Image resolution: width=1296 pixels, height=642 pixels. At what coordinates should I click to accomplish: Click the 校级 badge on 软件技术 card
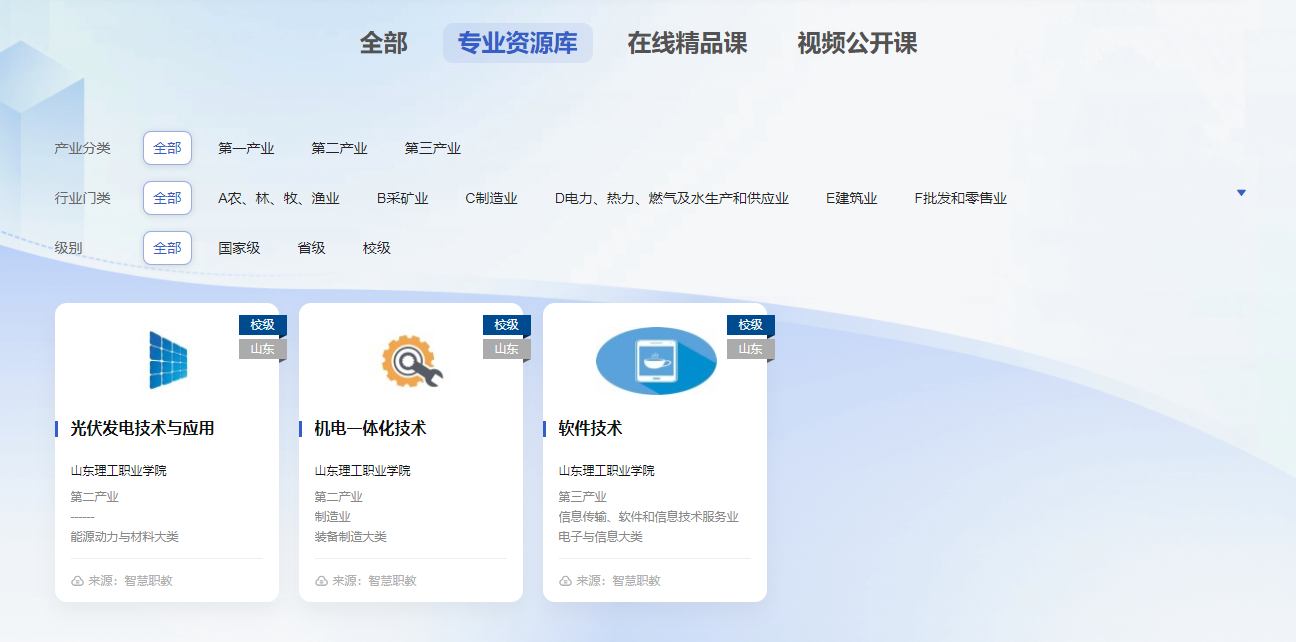point(751,325)
